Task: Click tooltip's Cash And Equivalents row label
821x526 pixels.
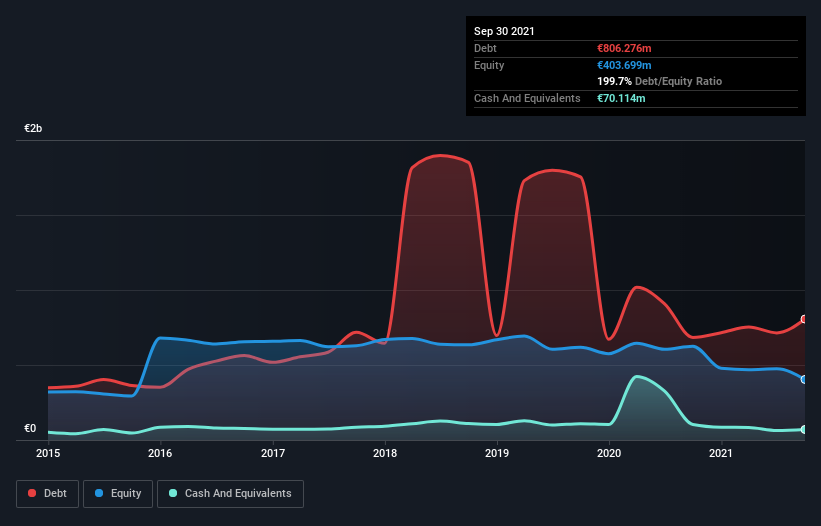Action: click(x=527, y=98)
